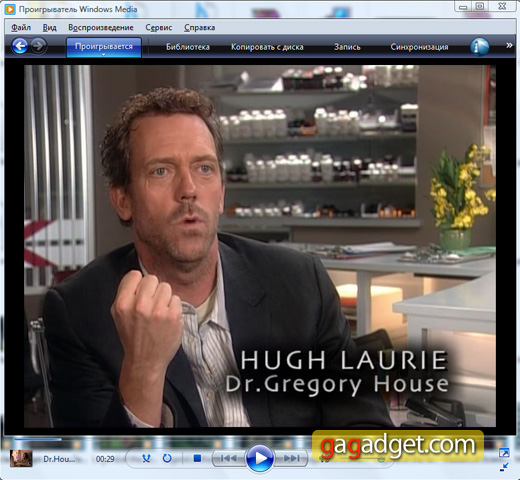The width and height of the screenshot is (520, 480).
Task: Switch to compact mode
Action: [504, 467]
